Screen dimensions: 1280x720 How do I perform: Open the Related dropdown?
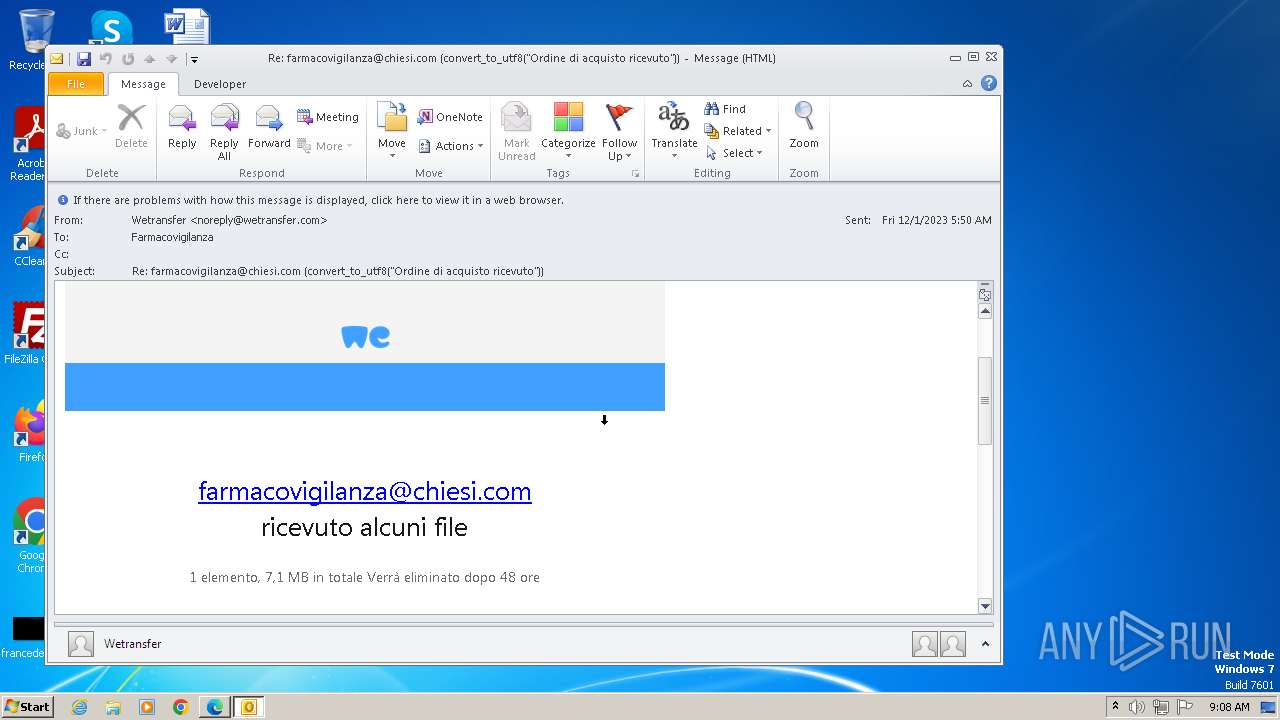[738, 131]
